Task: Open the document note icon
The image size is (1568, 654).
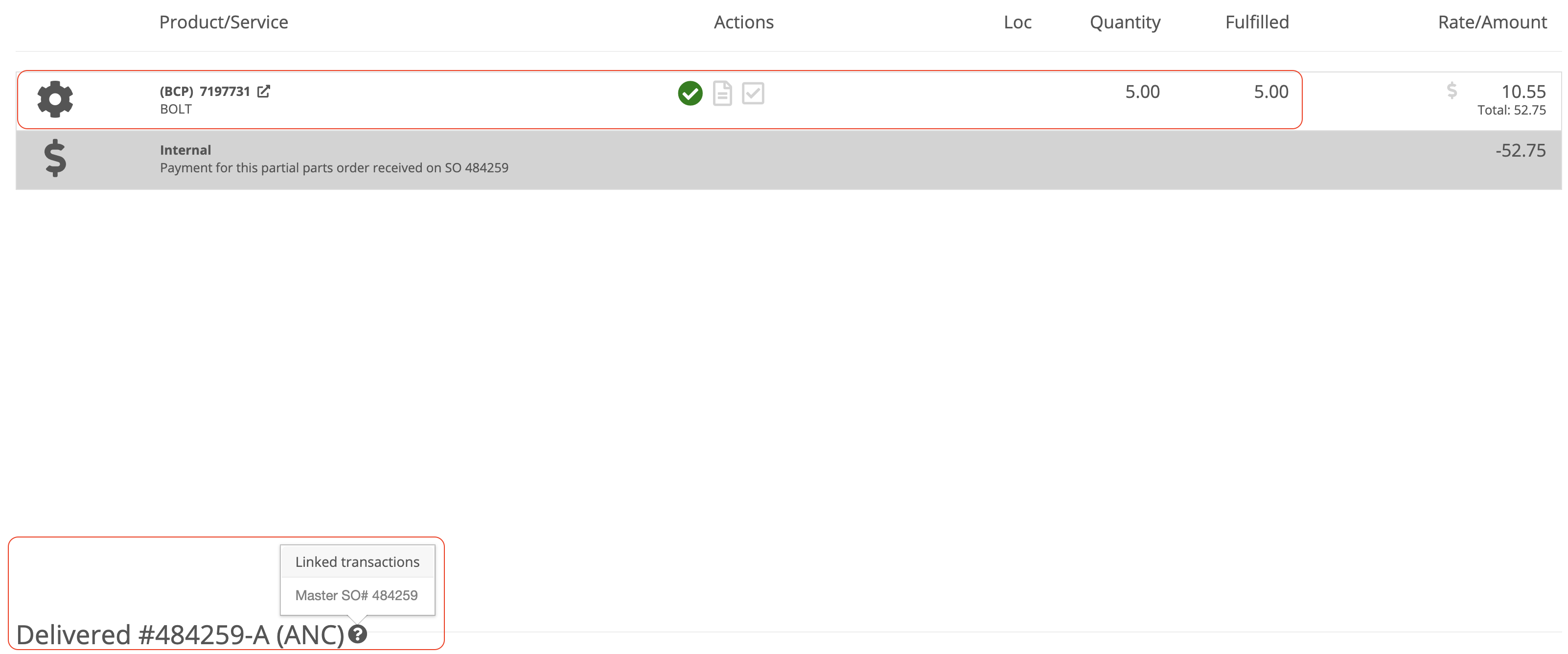Action: [x=722, y=93]
